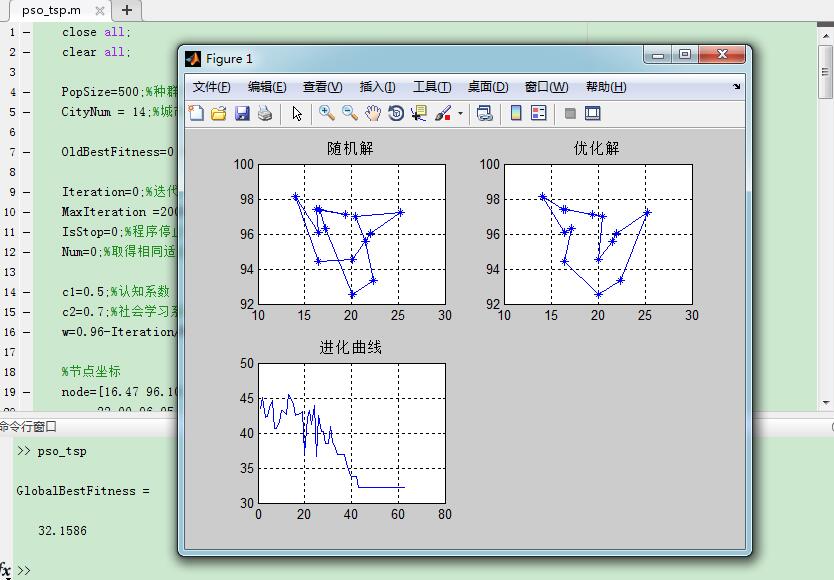
Task: Open the 窗口(W) menu in Figure 1
Action: (546, 87)
